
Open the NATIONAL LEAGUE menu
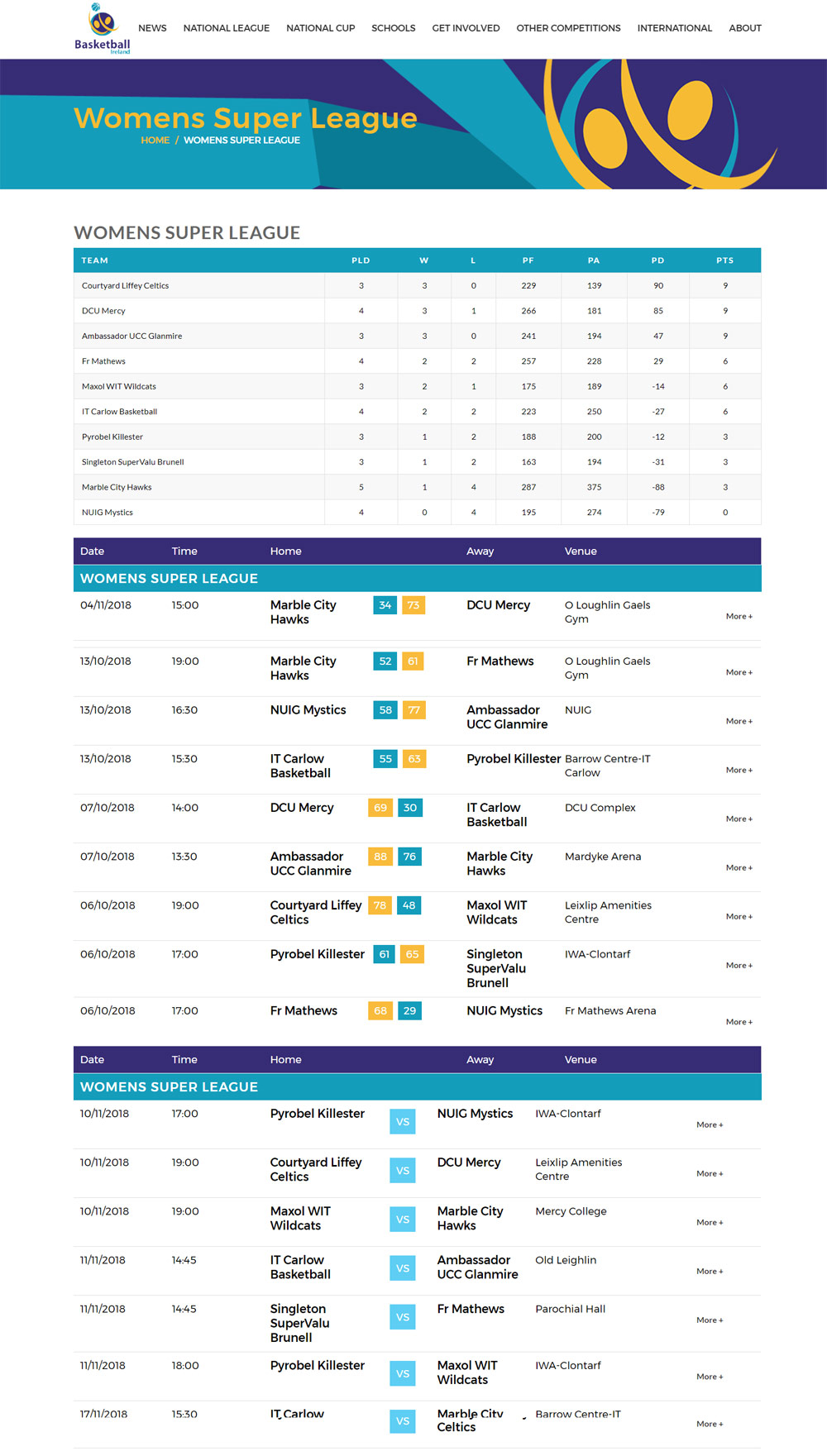(227, 28)
